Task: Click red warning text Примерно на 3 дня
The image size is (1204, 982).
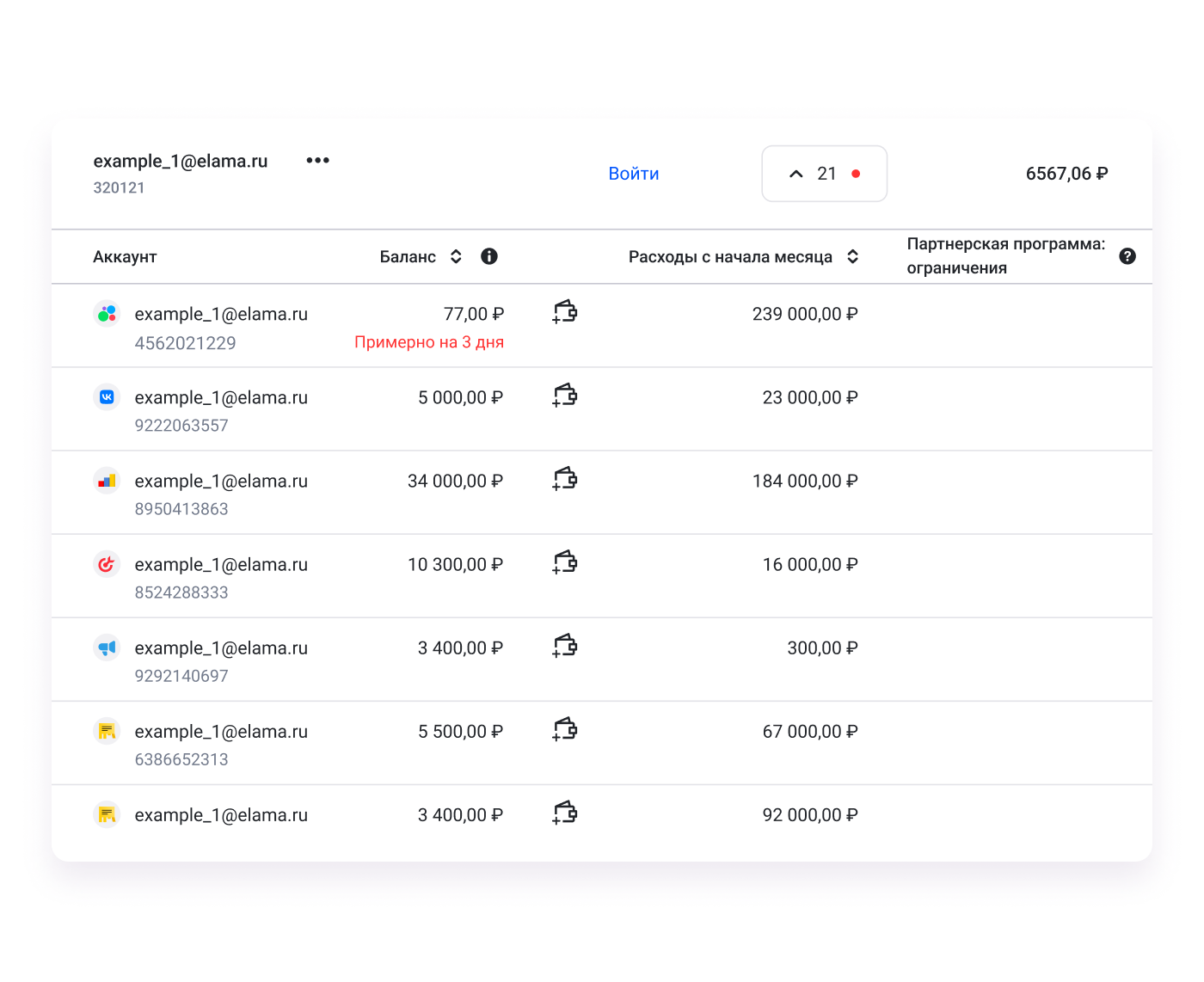Action: [x=429, y=342]
